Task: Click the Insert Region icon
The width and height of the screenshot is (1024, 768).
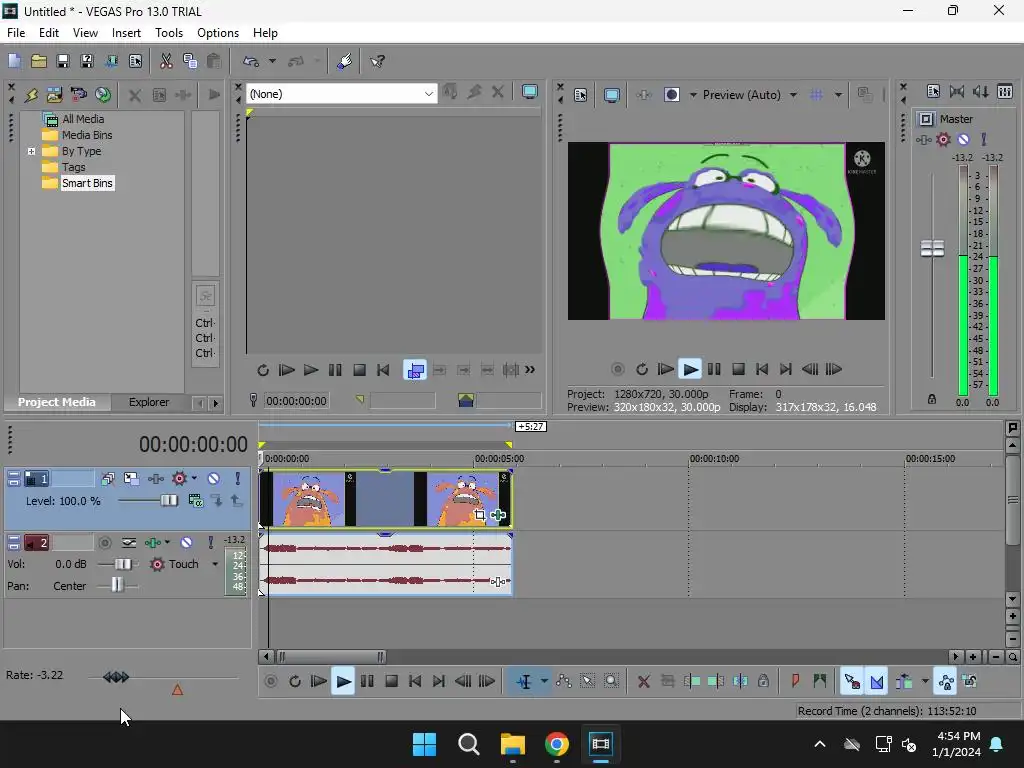Action: coord(820,682)
